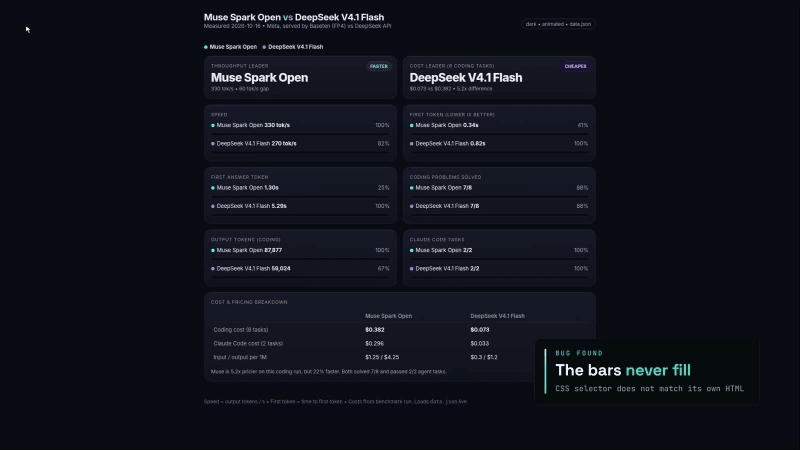Click the DeepSeek V4.1 Flash table column header
This screenshot has width=800, height=450.
497,316
